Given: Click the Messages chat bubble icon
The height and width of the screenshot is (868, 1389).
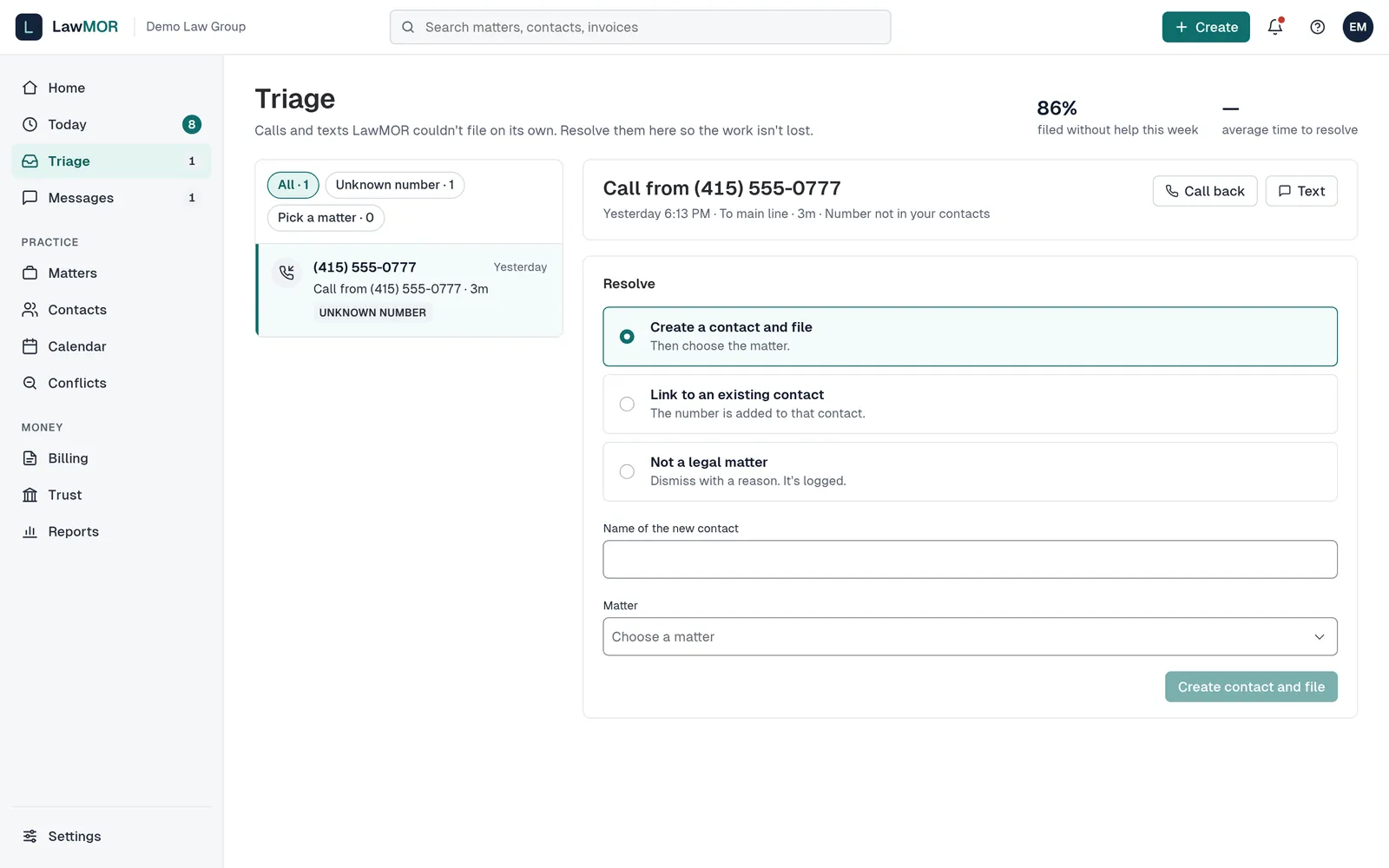Looking at the screenshot, I should coord(30,198).
